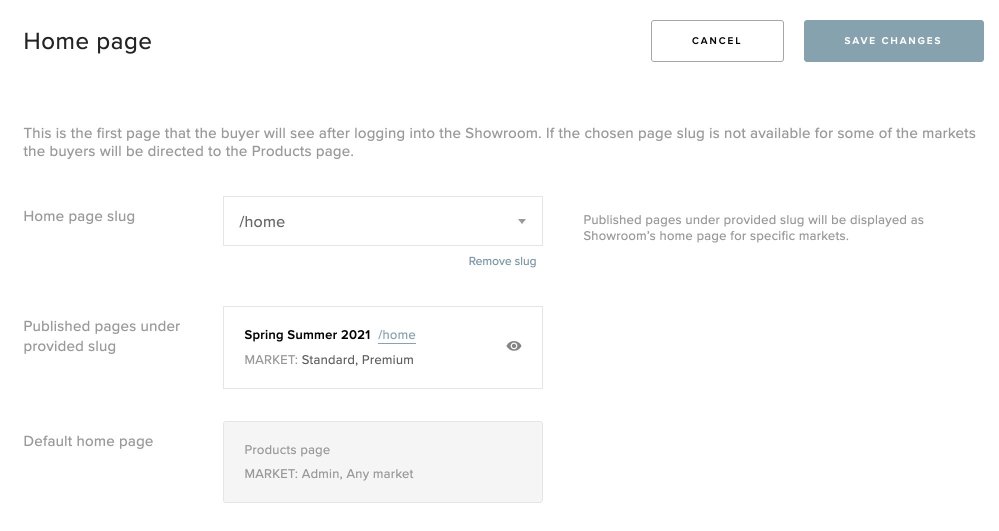Viewport: 999px width, 531px height.
Task: Click the "Products page" text
Action: [x=287, y=450]
